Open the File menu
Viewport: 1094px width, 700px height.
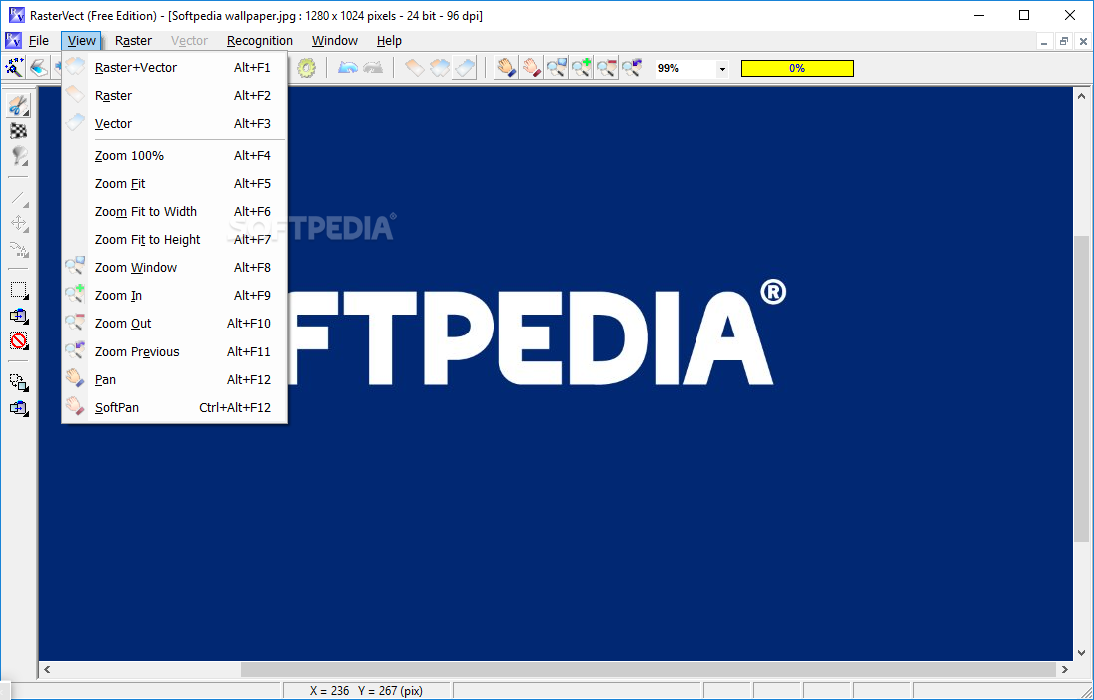click(x=38, y=40)
